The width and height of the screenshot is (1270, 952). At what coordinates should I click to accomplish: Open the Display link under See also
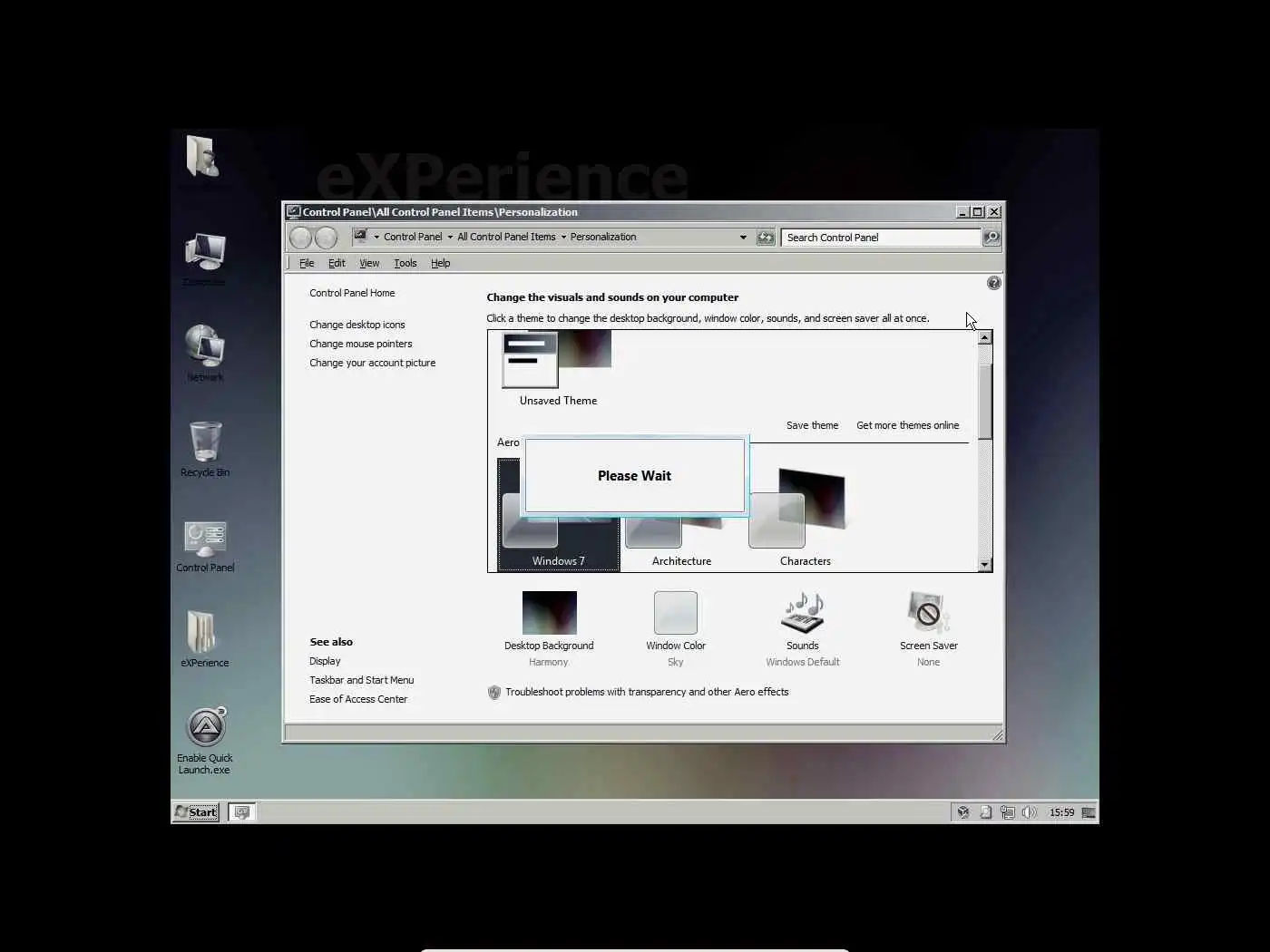pyautogui.click(x=325, y=661)
